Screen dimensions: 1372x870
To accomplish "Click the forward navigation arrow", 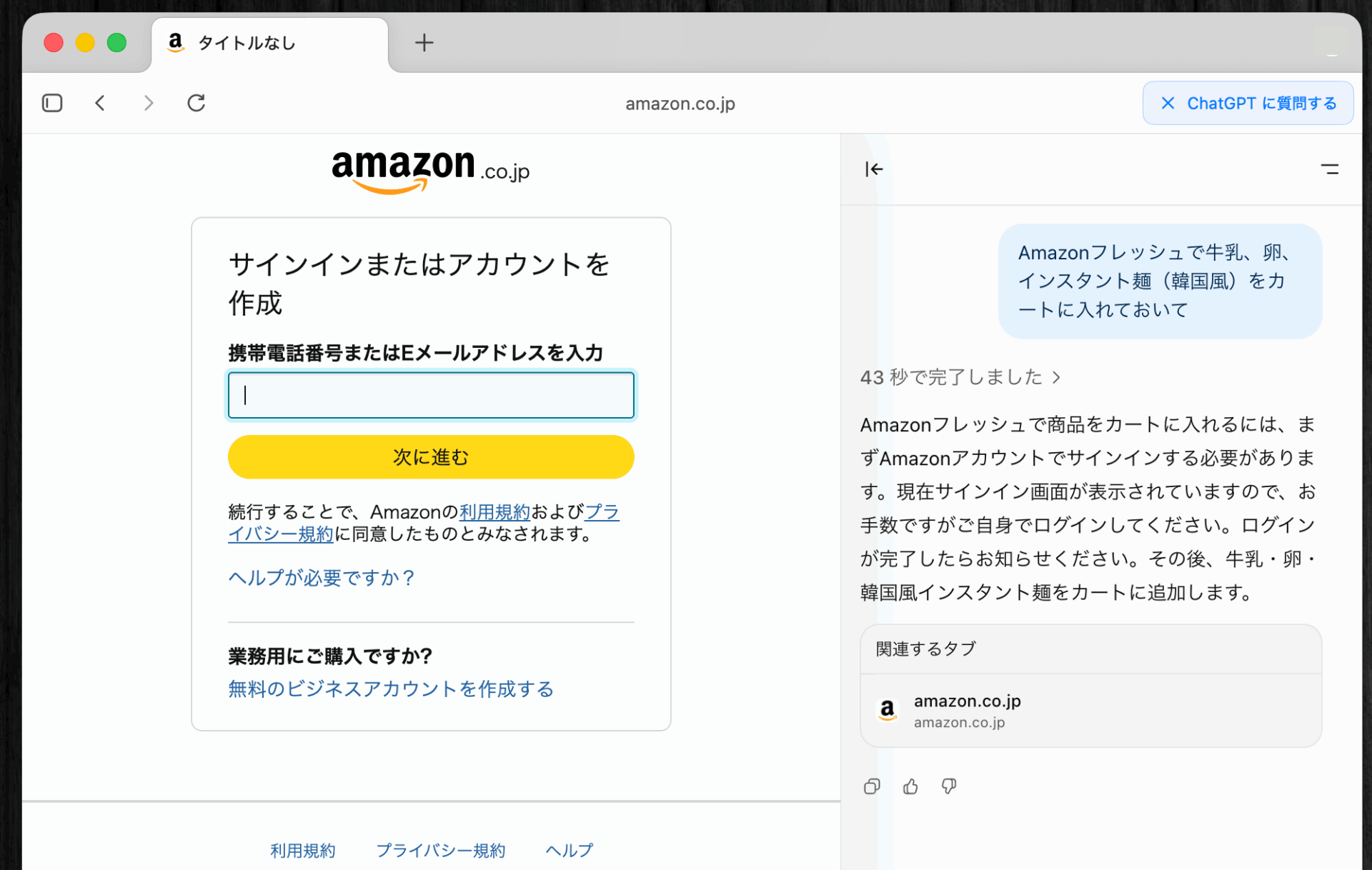I will coord(148,103).
